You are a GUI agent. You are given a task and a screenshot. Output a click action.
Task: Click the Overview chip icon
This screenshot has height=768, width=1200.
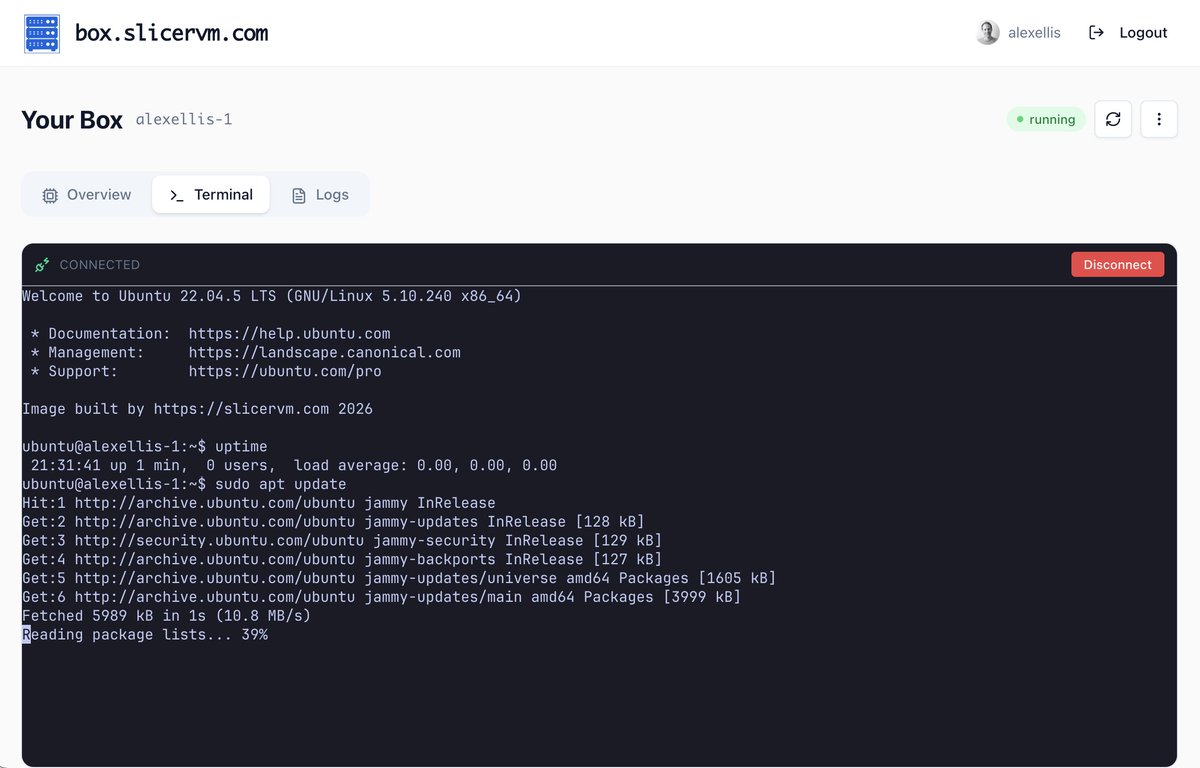[x=50, y=196]
